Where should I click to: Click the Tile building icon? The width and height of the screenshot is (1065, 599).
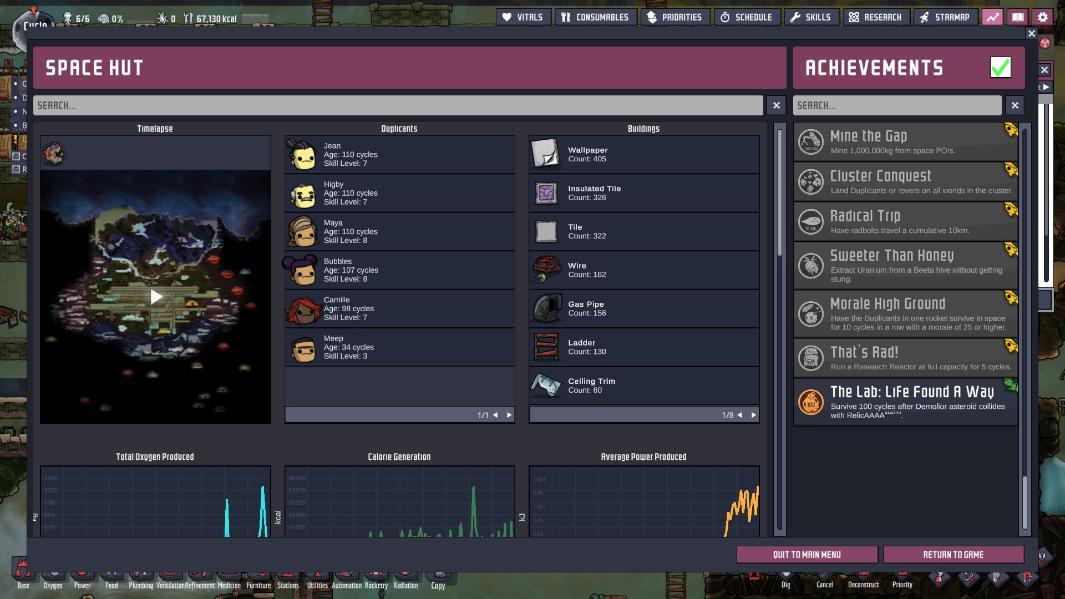(x=546, y=232)
